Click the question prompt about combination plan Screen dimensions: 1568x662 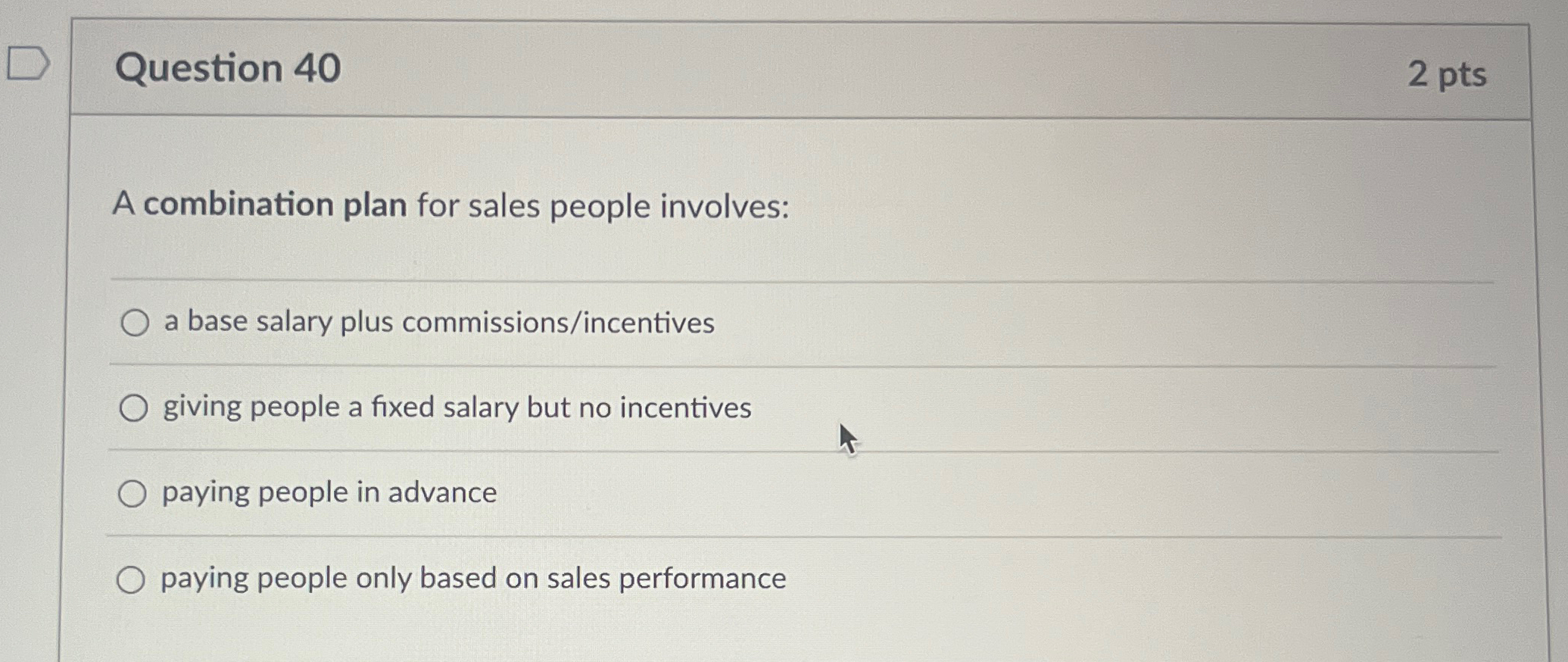[450, 205]
